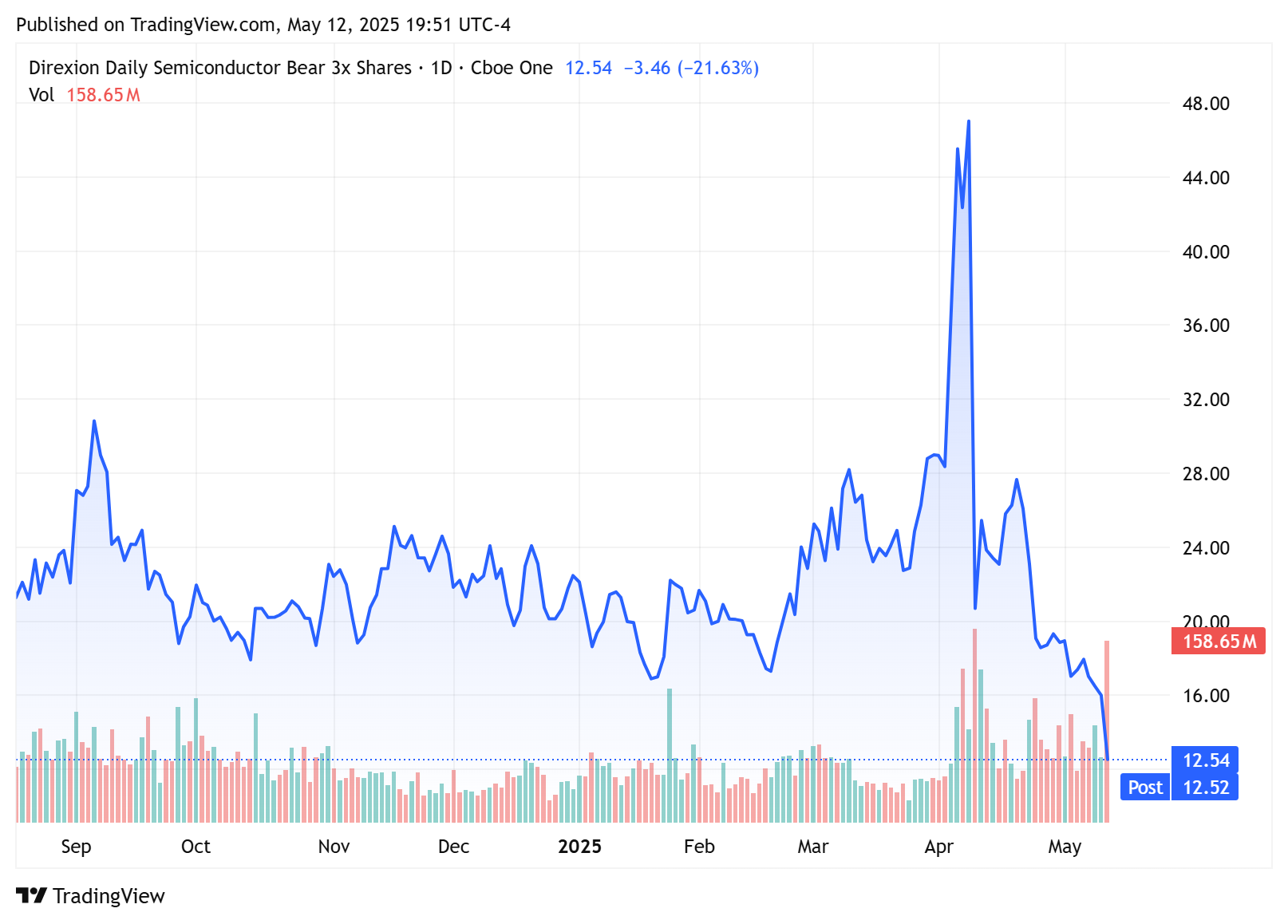Select the Direxion Daily Semiconductor Bear 3x Shares title

pyautogui.click(x=220, y=68)
